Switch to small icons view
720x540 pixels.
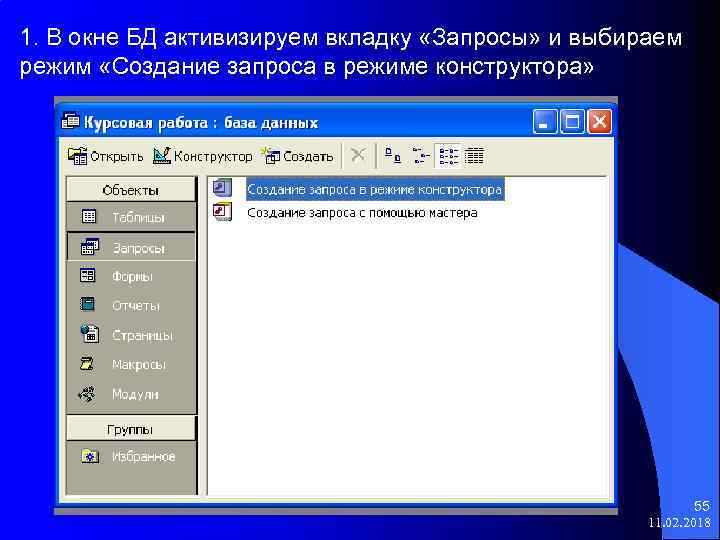click(420, 156)
